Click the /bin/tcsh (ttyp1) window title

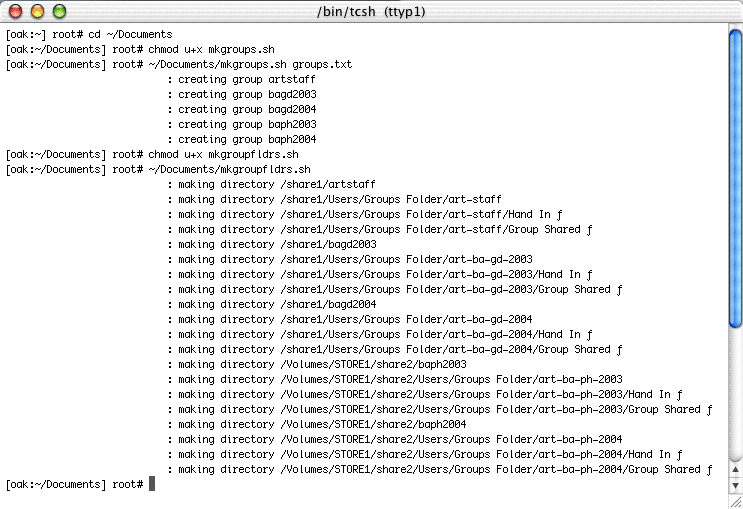[x=371, y=11]
